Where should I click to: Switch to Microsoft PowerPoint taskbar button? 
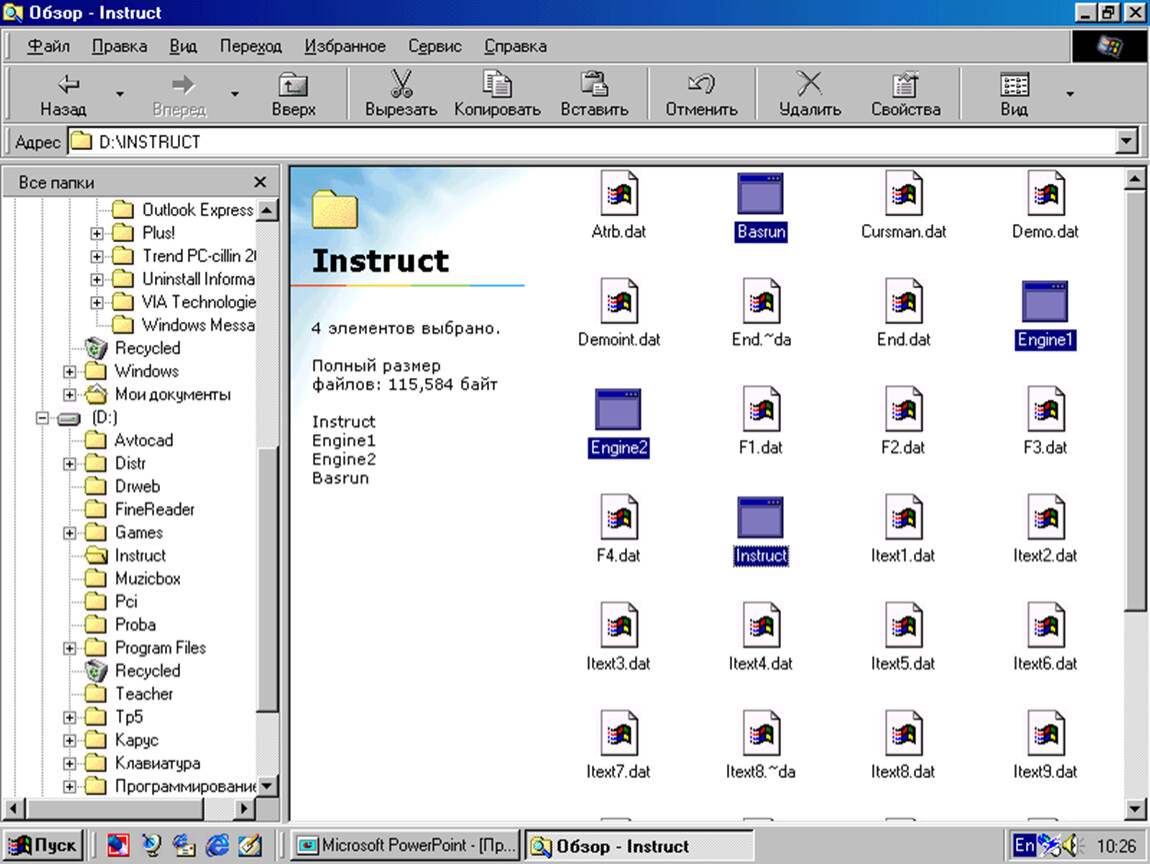pyautogui.click(x=406, y=846)
